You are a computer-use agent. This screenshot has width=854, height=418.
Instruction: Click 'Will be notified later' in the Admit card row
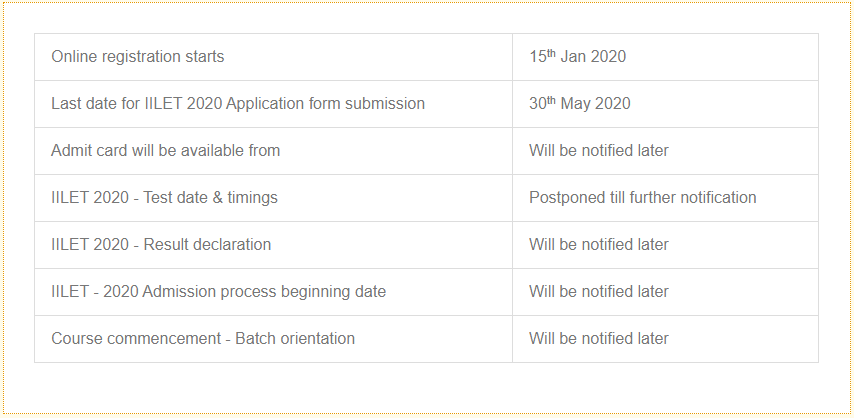[x=599, y=151]
